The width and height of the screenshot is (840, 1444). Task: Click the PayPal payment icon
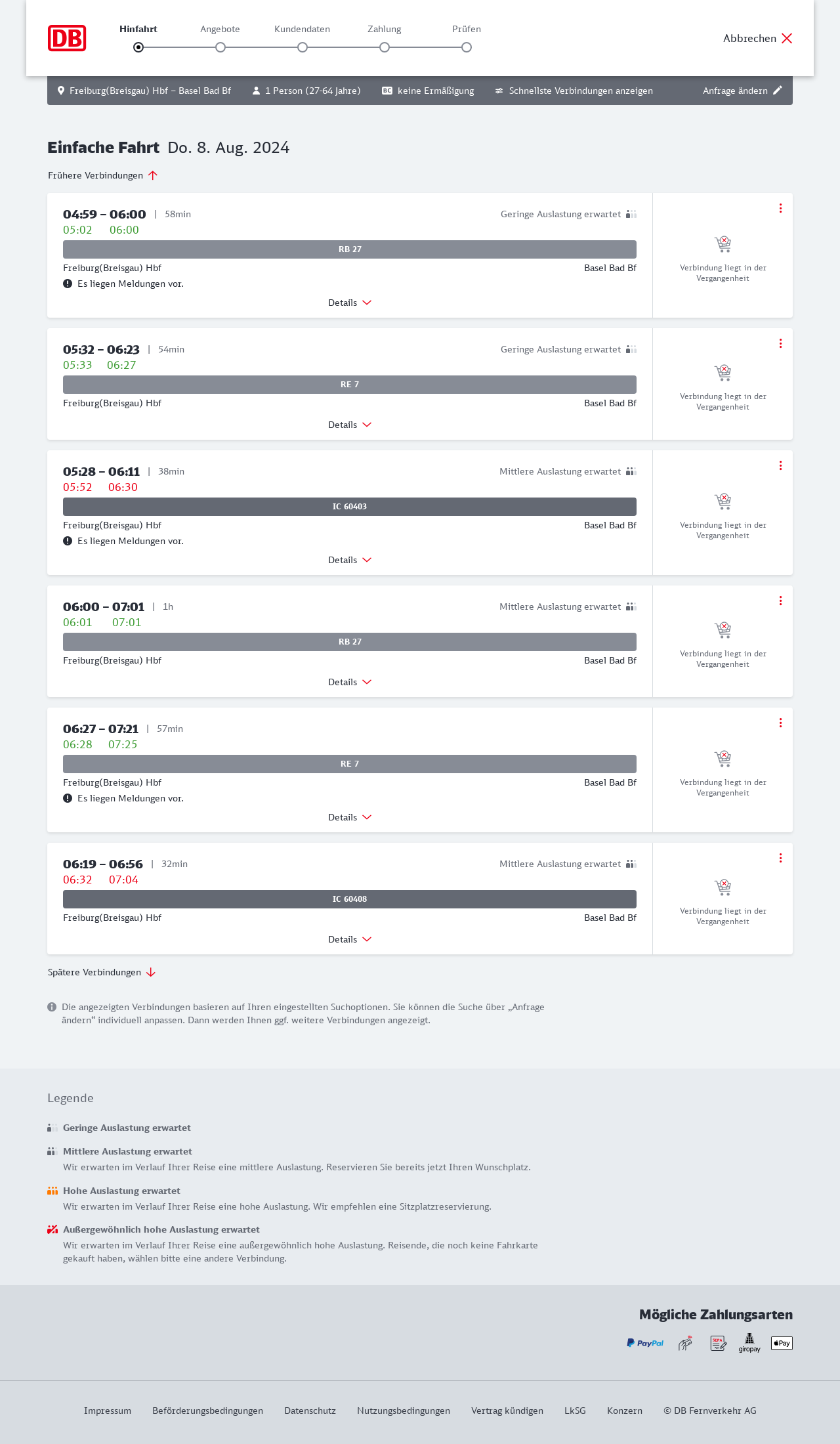pyautogui.click(x=645, y=1343)
